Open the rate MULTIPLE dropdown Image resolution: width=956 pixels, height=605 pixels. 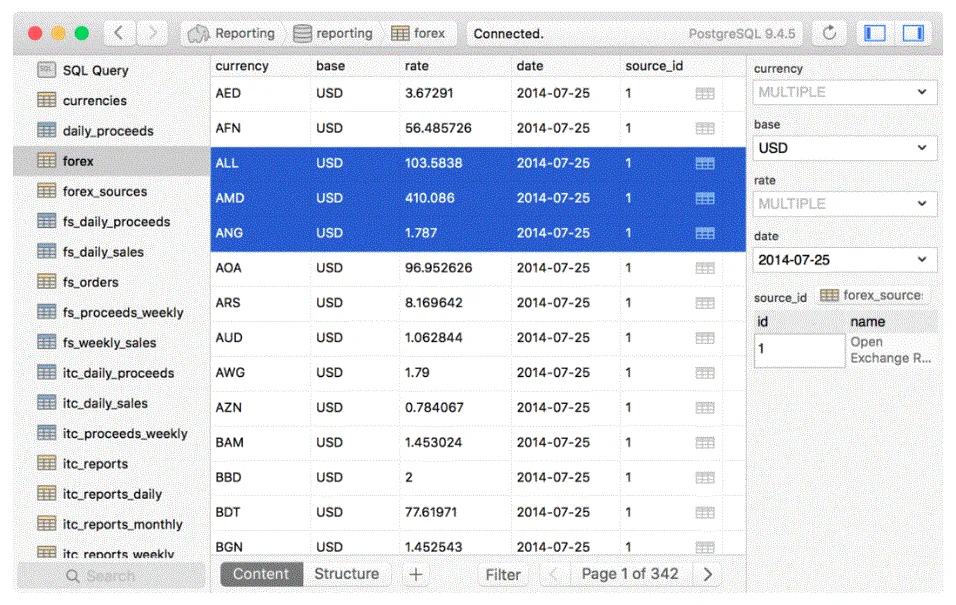844,204
